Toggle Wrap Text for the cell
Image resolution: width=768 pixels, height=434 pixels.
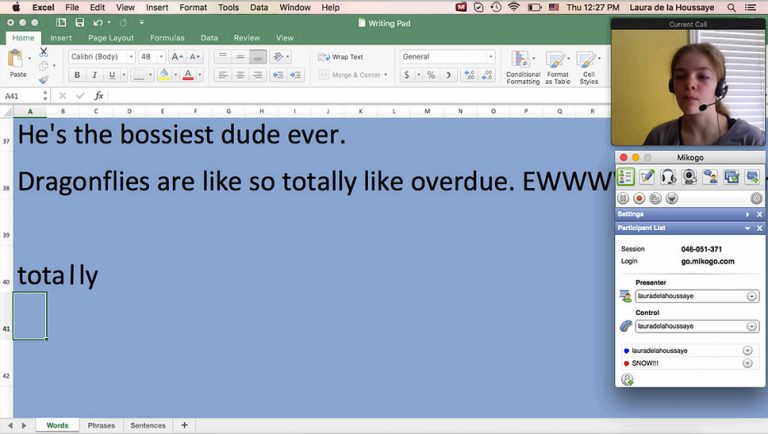pos(341,57)
